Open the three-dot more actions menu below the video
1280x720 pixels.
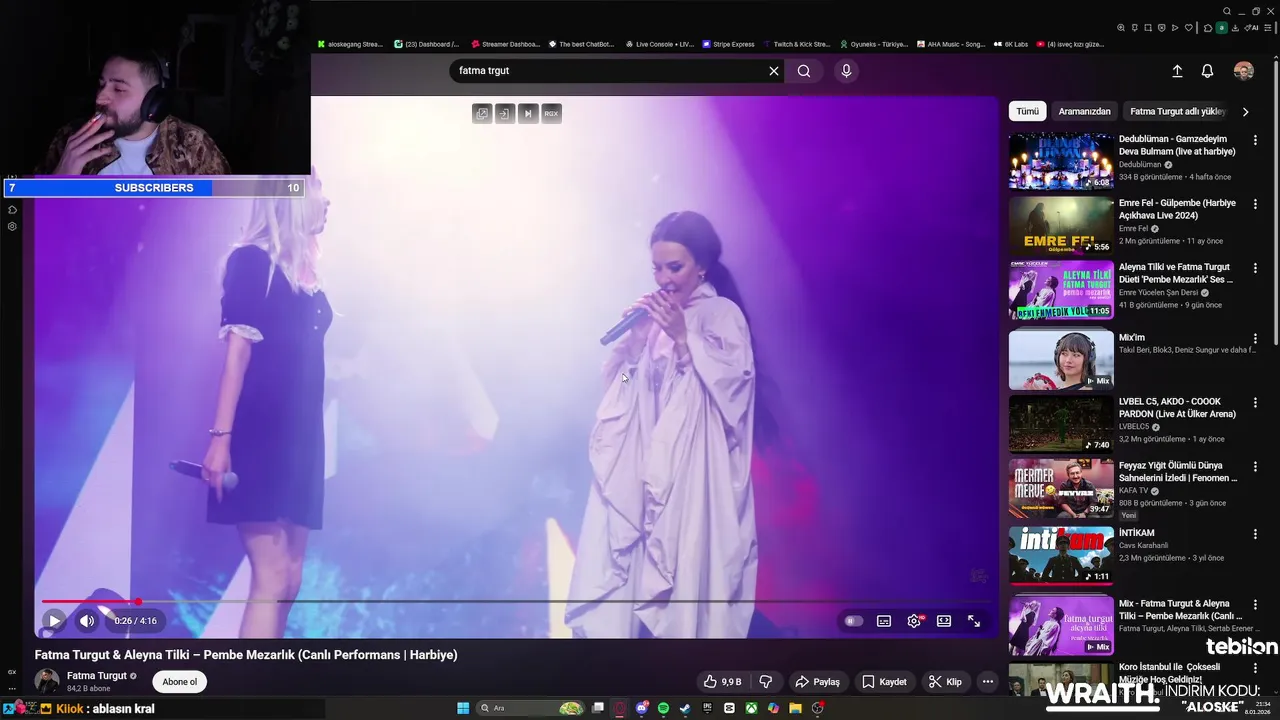tap(988, 682)
